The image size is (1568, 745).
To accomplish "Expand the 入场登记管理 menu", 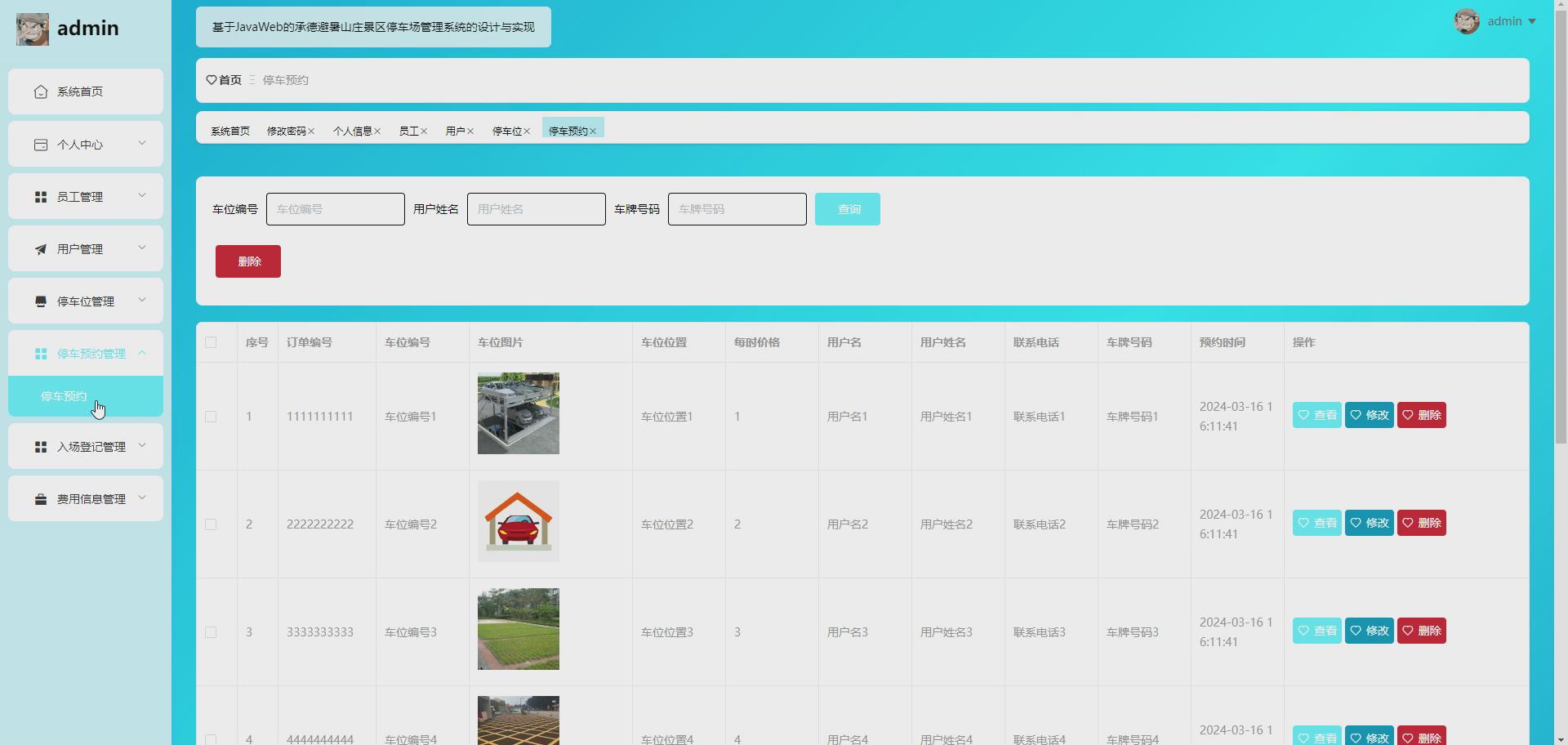I will pos(142,446).
